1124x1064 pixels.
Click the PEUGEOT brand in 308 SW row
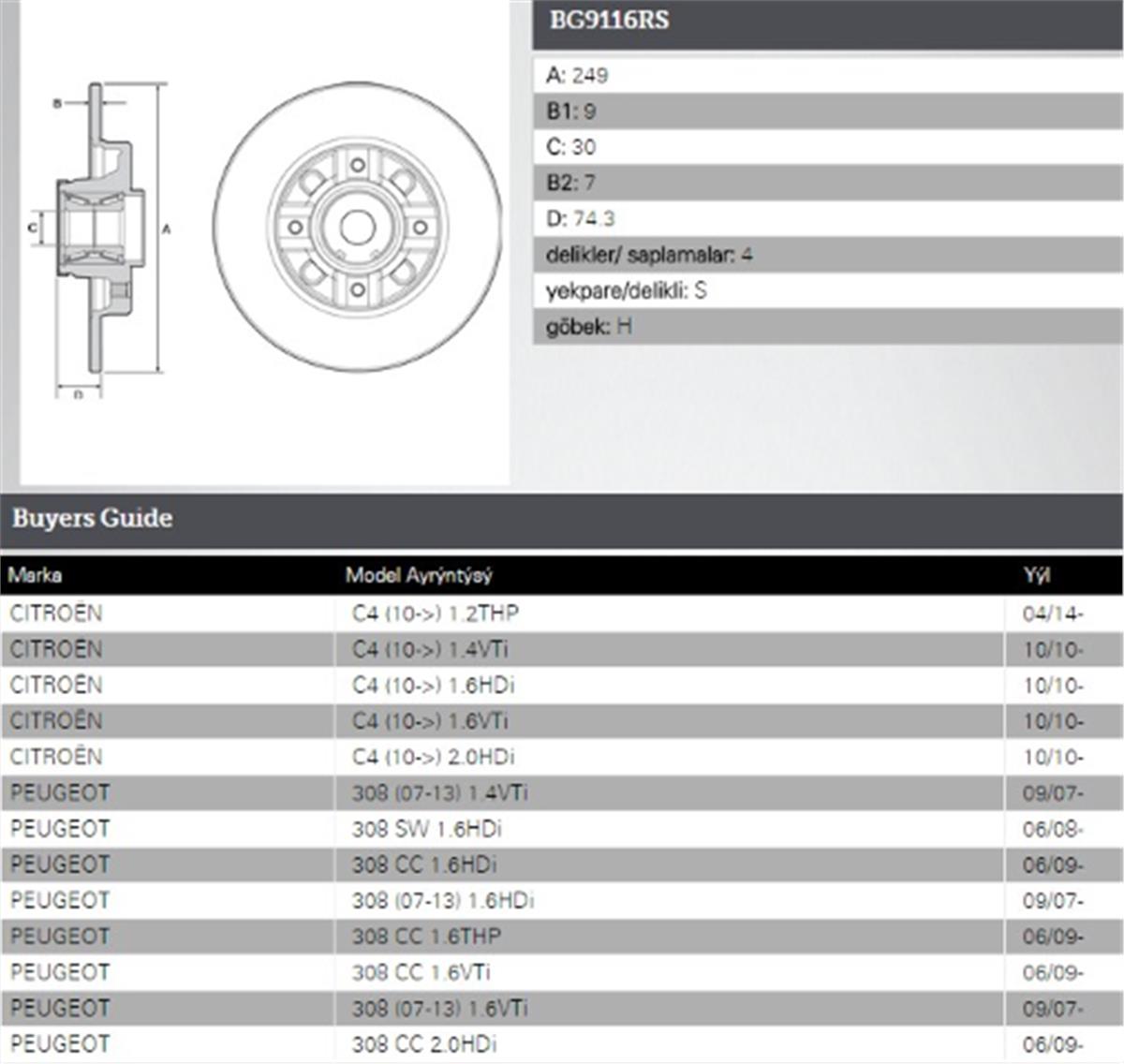60,829
